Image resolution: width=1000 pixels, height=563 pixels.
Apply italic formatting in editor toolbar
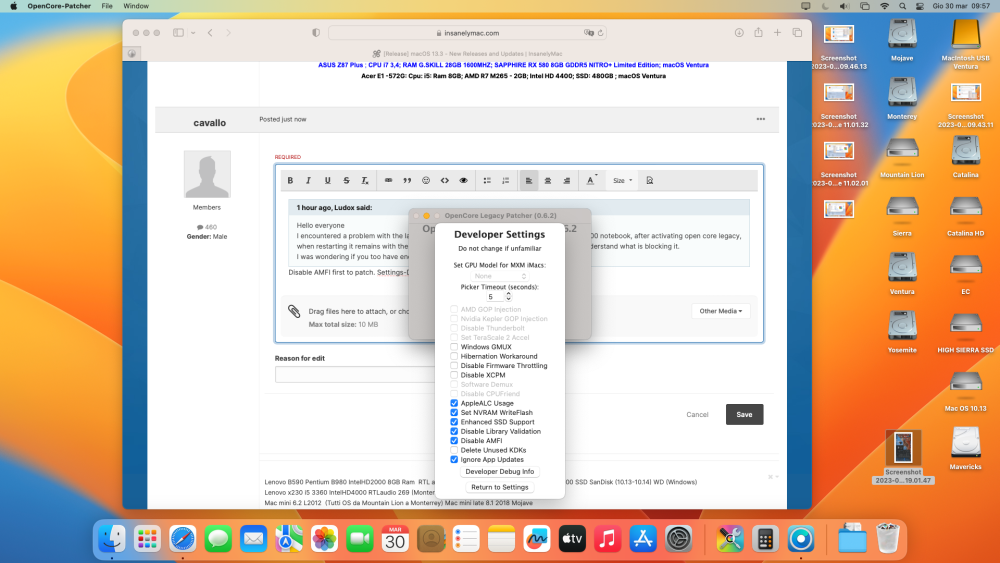(309, 180)
